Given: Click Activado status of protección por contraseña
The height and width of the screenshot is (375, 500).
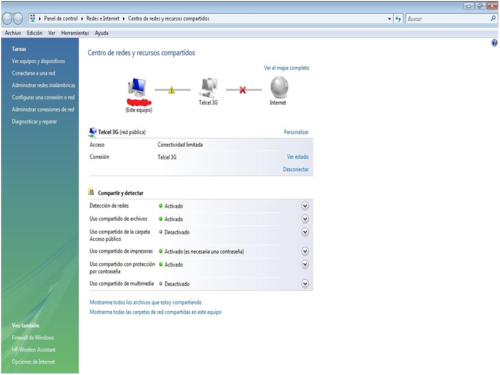Looking at the screenshot, I should point(174,264).
